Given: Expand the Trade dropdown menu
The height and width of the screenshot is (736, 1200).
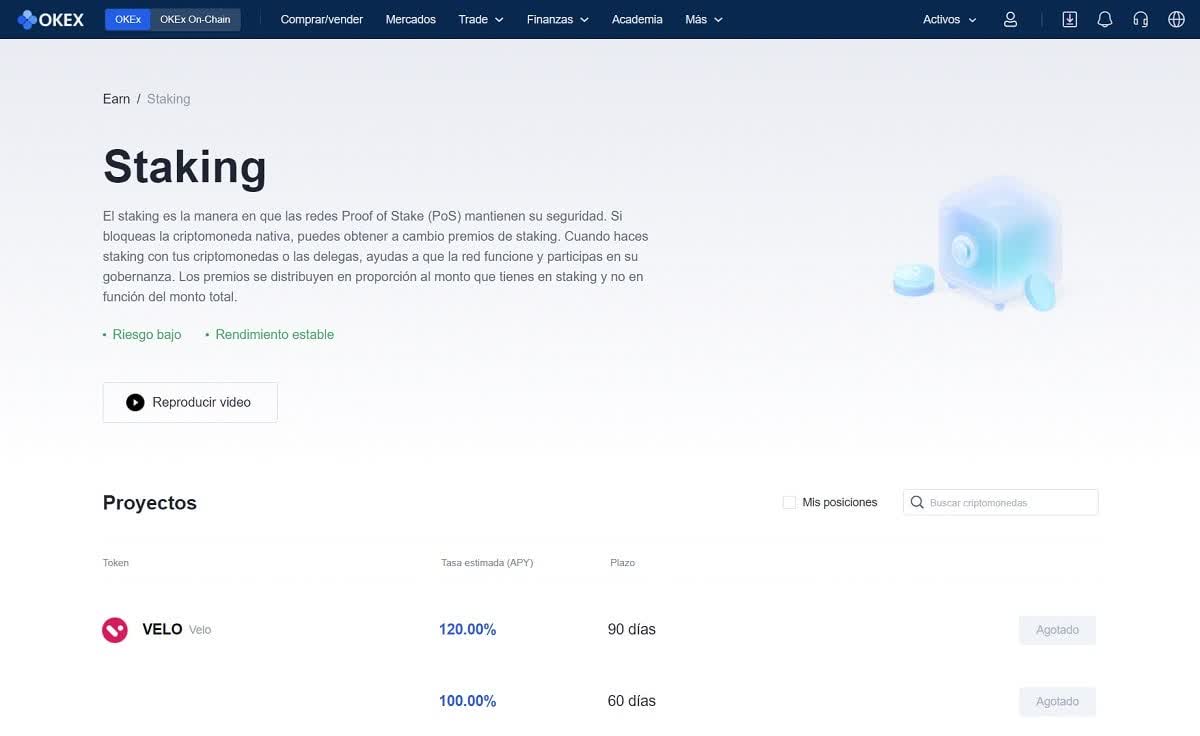Looking at the screenshot, I should (481, 19).
